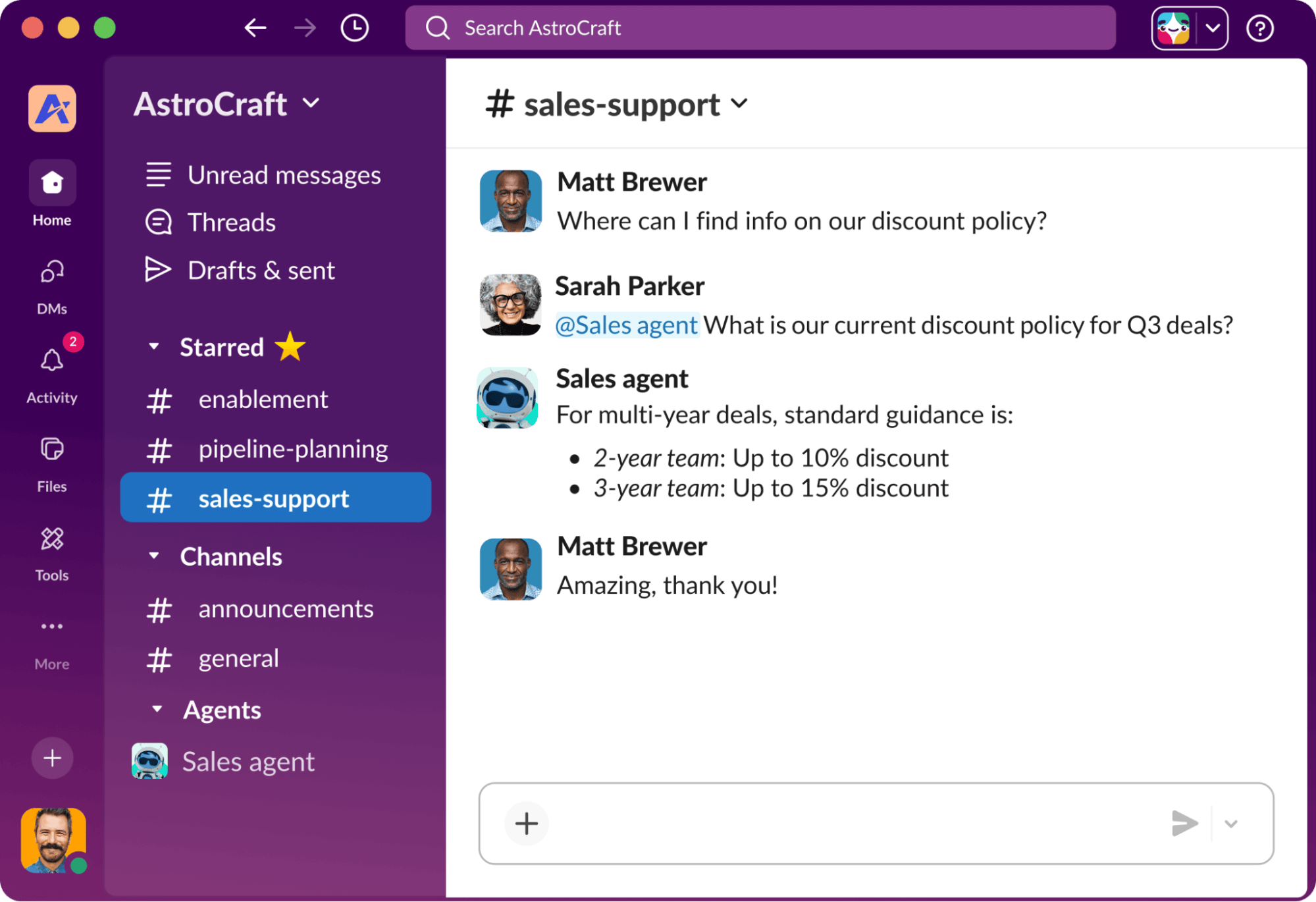1316x902 pixels.
Task: Open help via the question mark icon
Action: click(x=1259, y=28)
